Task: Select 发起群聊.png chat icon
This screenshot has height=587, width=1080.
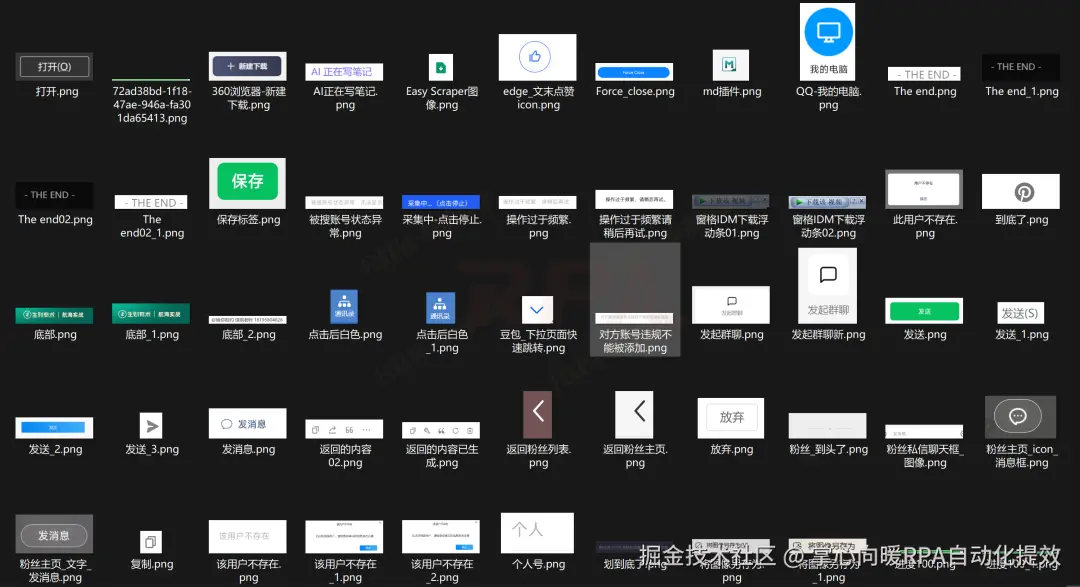Action: (x=731, y=305)
